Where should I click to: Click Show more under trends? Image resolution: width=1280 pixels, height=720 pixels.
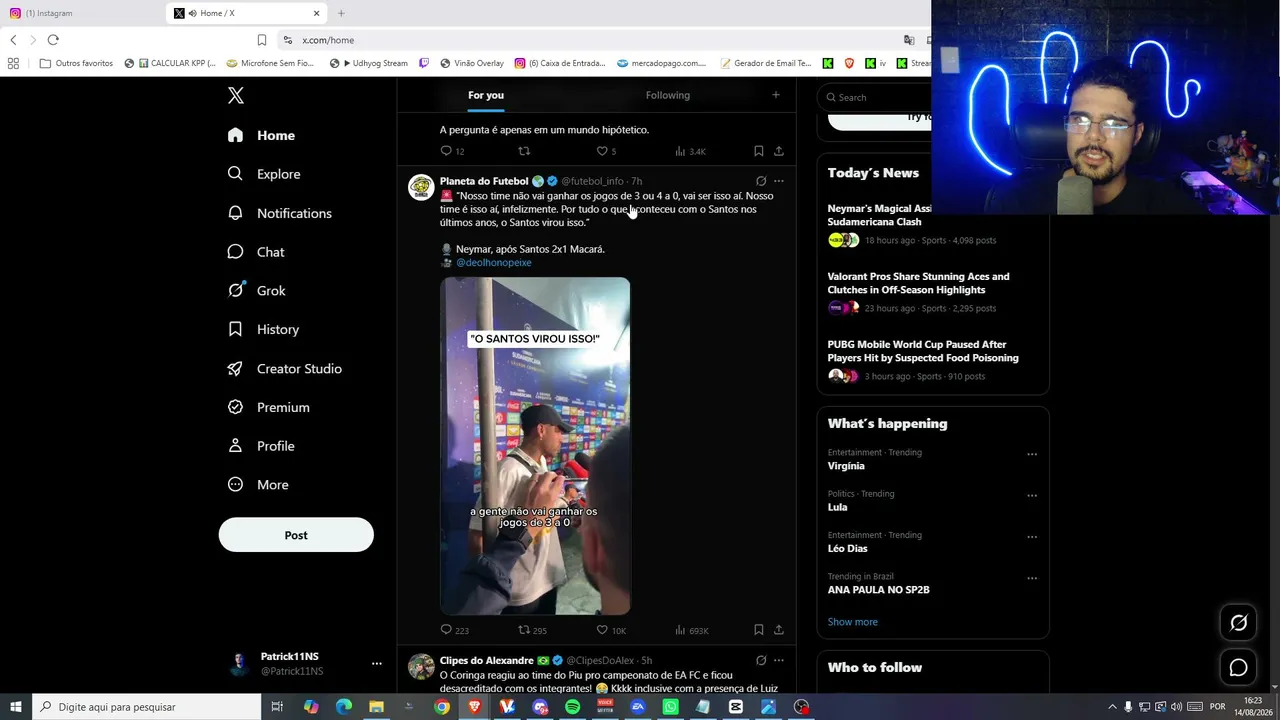853,622
